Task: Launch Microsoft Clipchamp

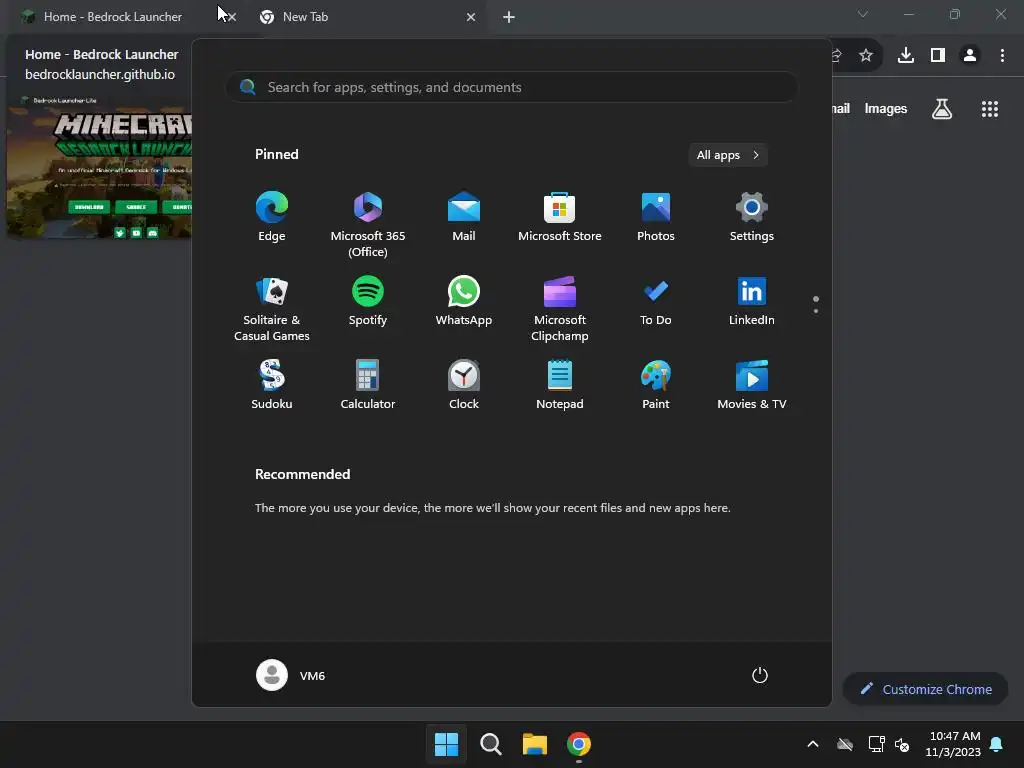Action: point(560,309)
